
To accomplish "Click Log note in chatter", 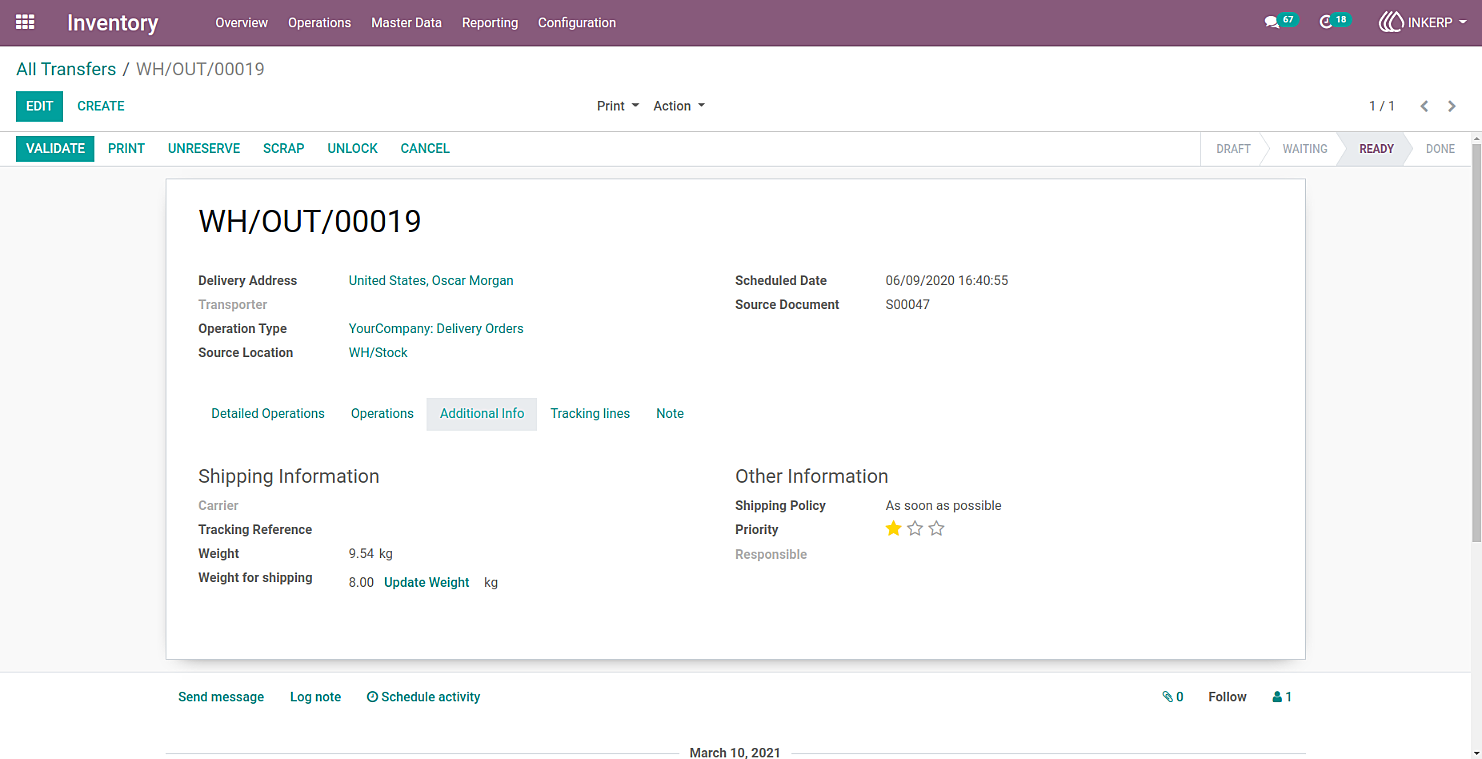I will (315, 697).
